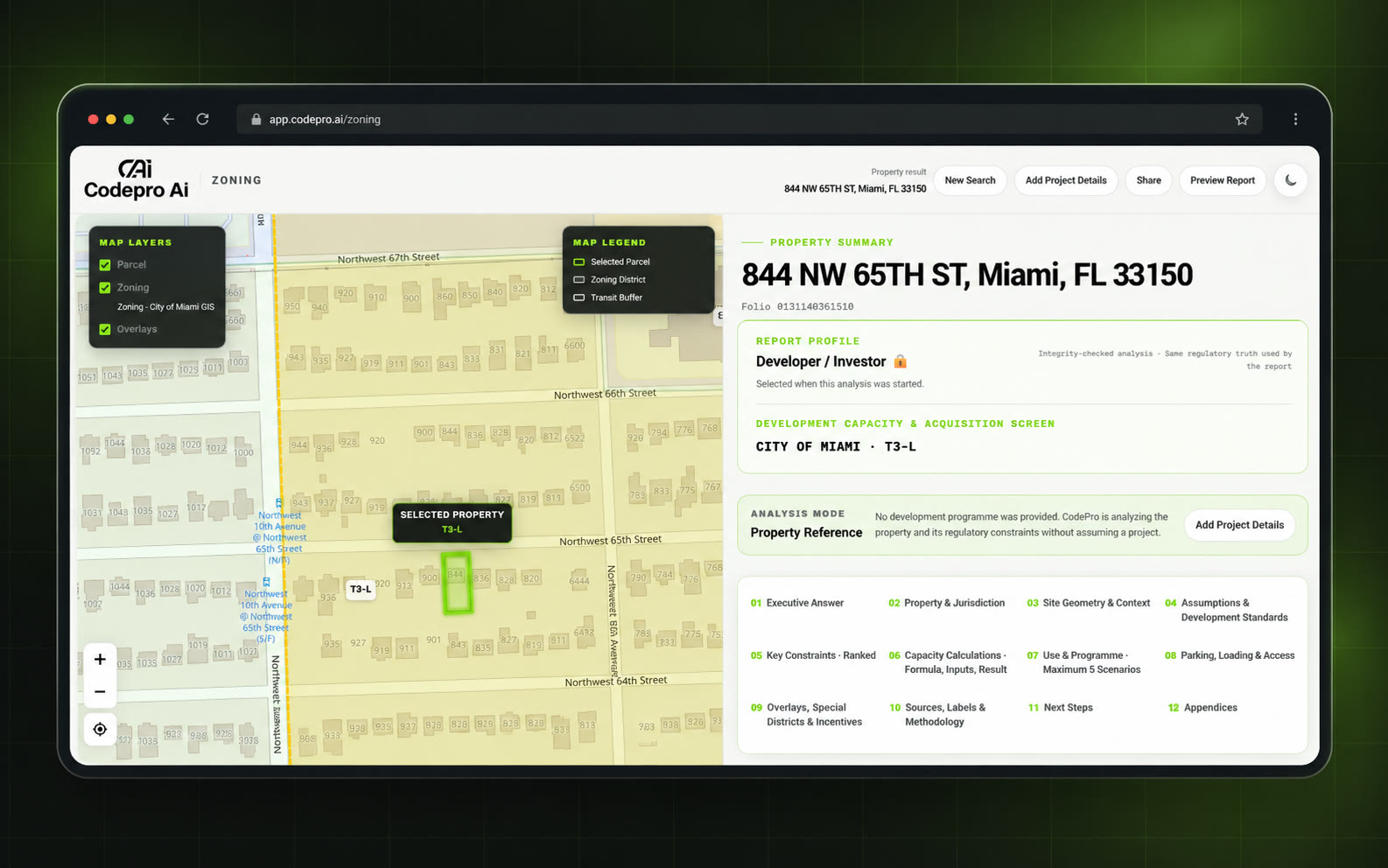The width and height of the screenshot is (1388, 868).
Task: Click Add Project Details in Analysis Mode card
Action: (1239, 525)
